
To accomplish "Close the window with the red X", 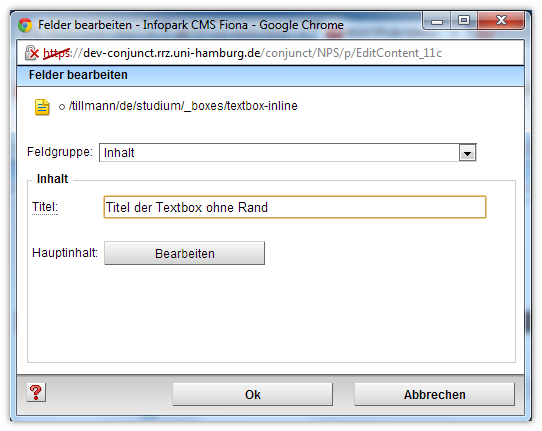I will pyautogui.click(x=501, y=21).
